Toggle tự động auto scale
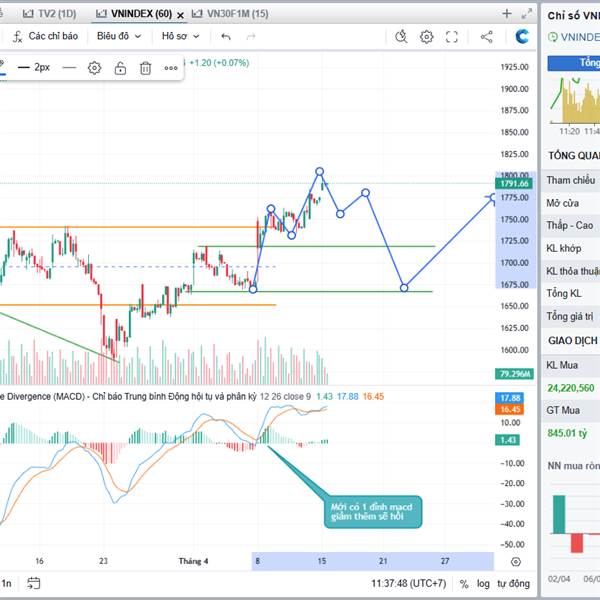600x600 pixels. 513,584
